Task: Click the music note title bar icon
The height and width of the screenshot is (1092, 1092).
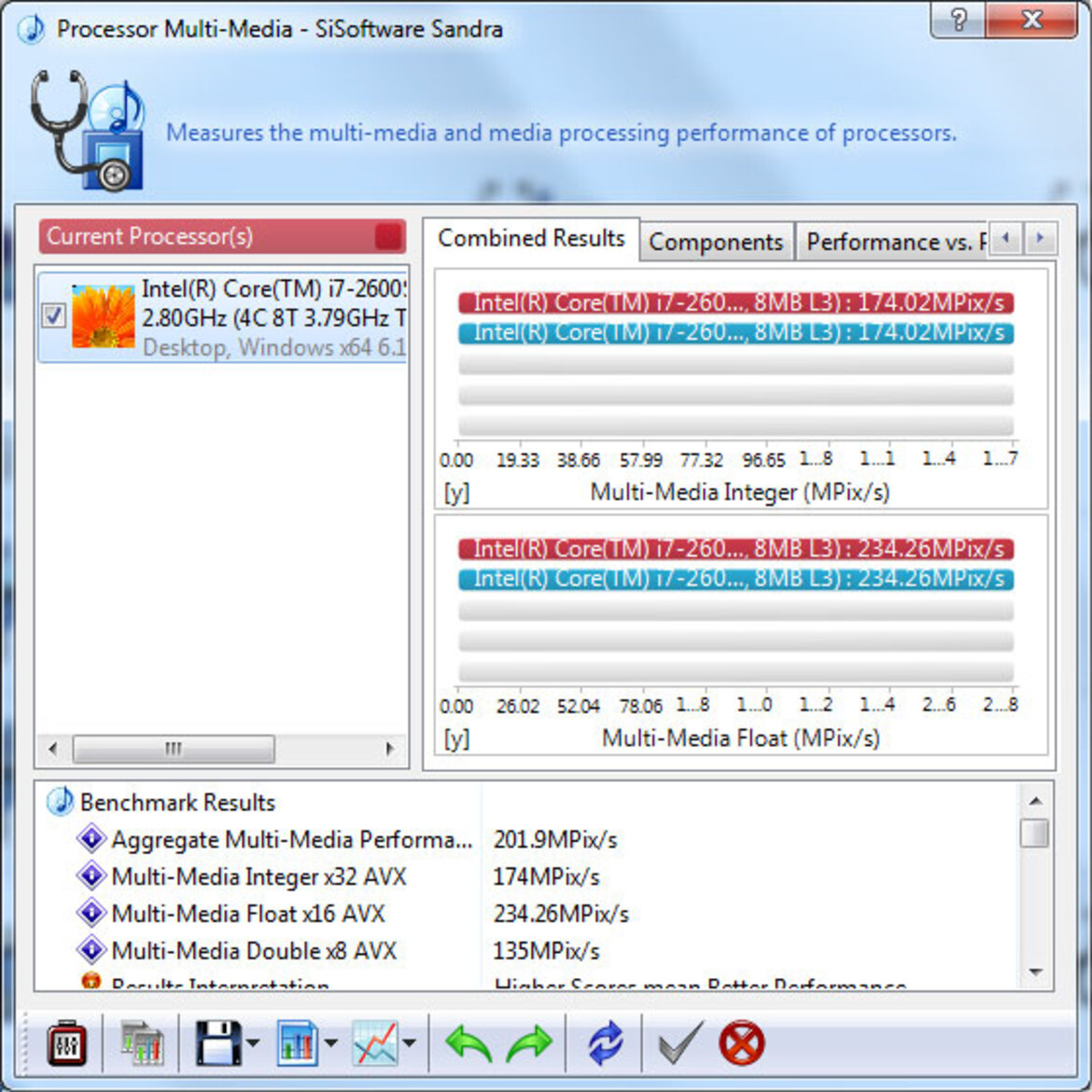Action: click(31, 29)
